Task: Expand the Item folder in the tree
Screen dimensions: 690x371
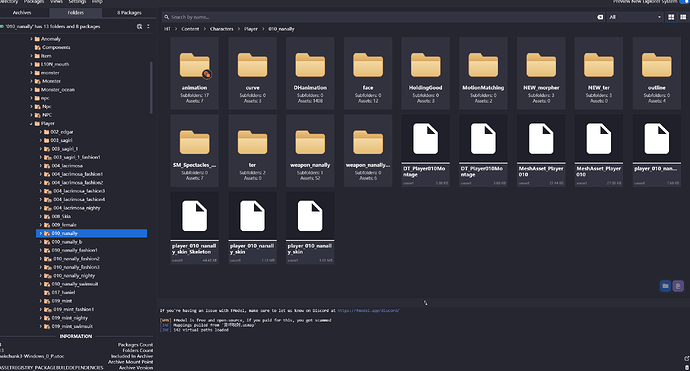Action: point(32,56)
